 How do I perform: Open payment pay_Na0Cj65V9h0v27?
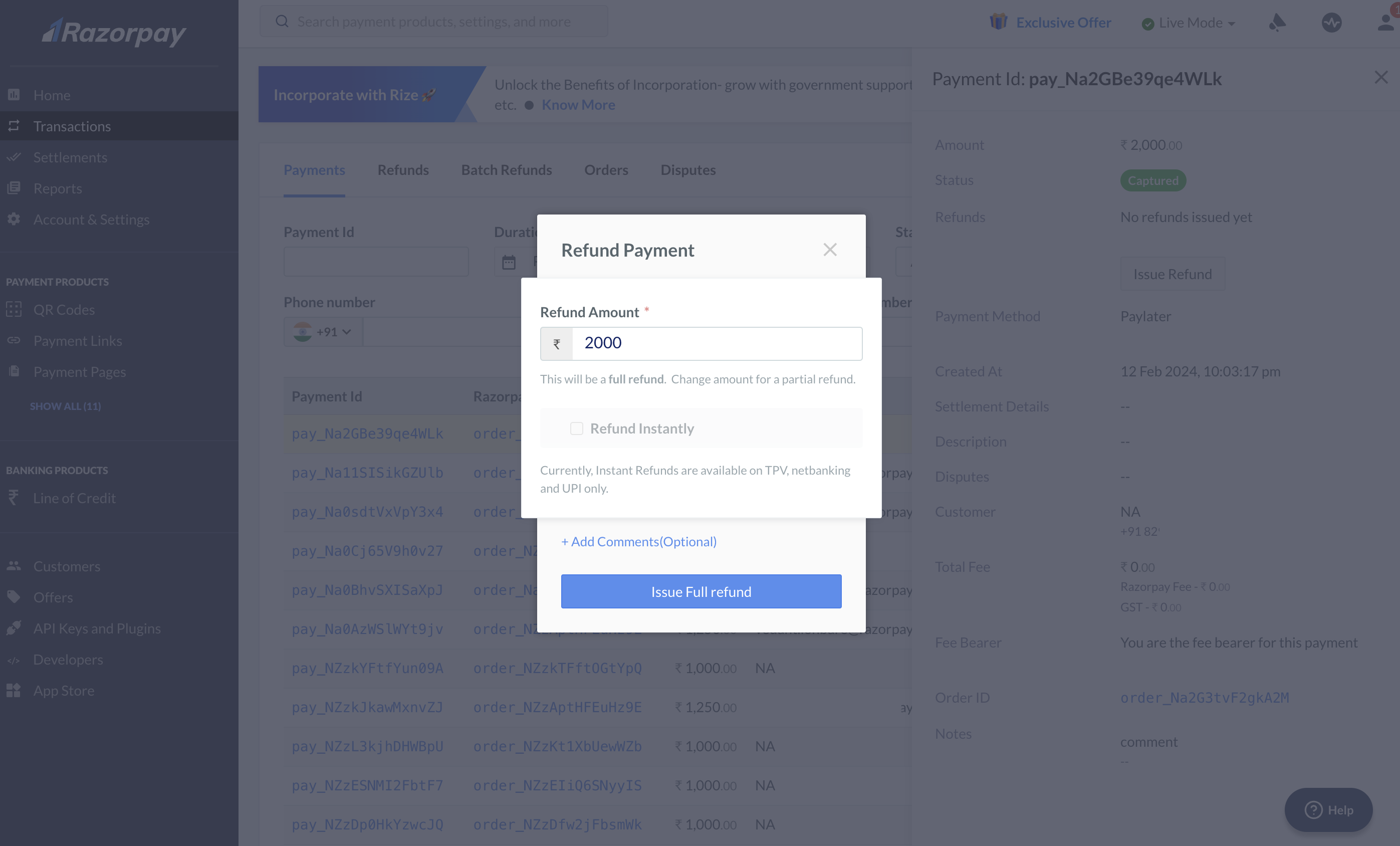click(x=368, y=551)
